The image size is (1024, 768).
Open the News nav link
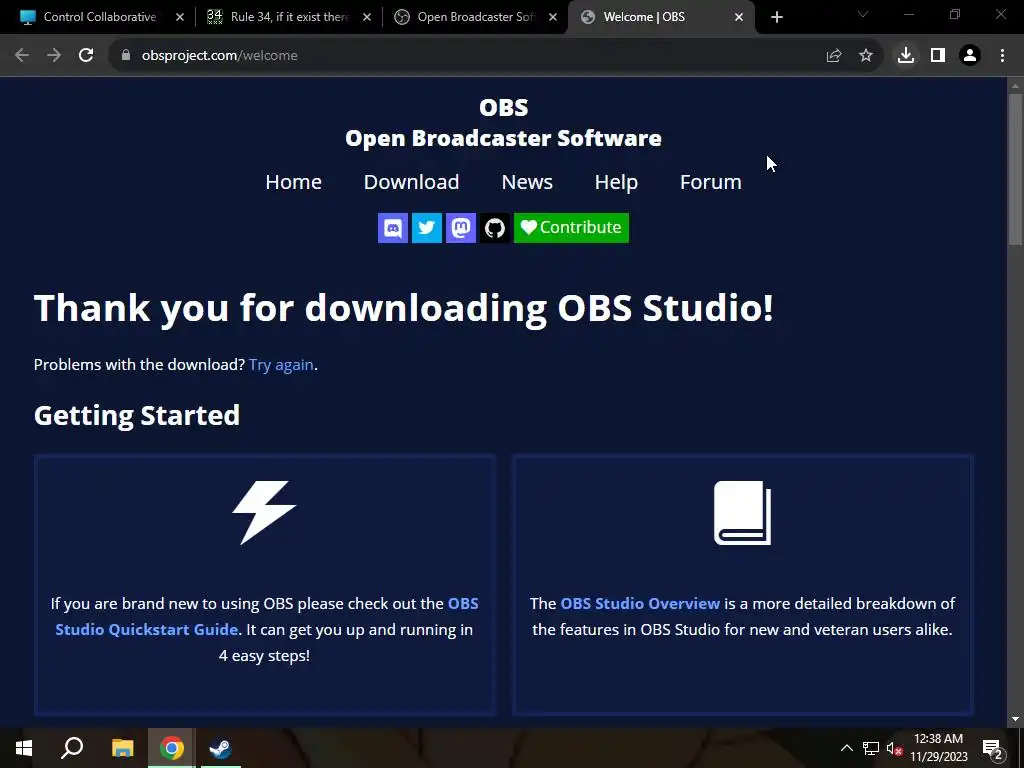[x=527, y=182]
